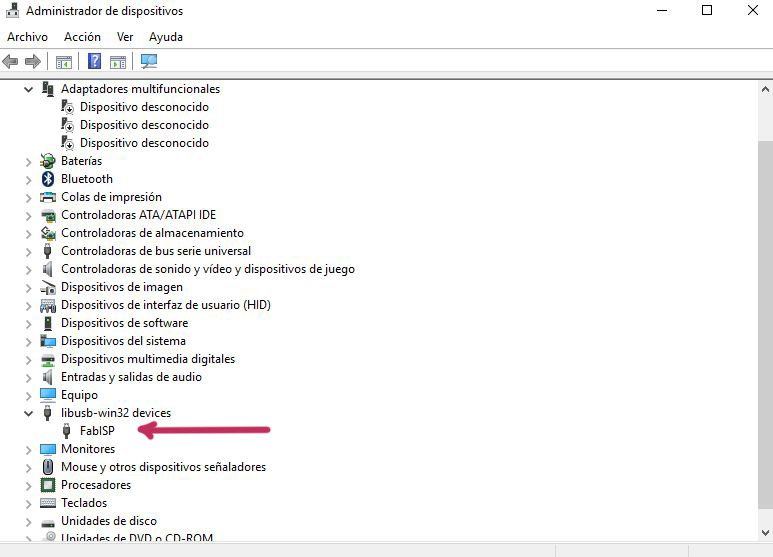Click the scan for hardware changes monitor icon
Viewport: 773px width, 557px height.
click(149, 62)
